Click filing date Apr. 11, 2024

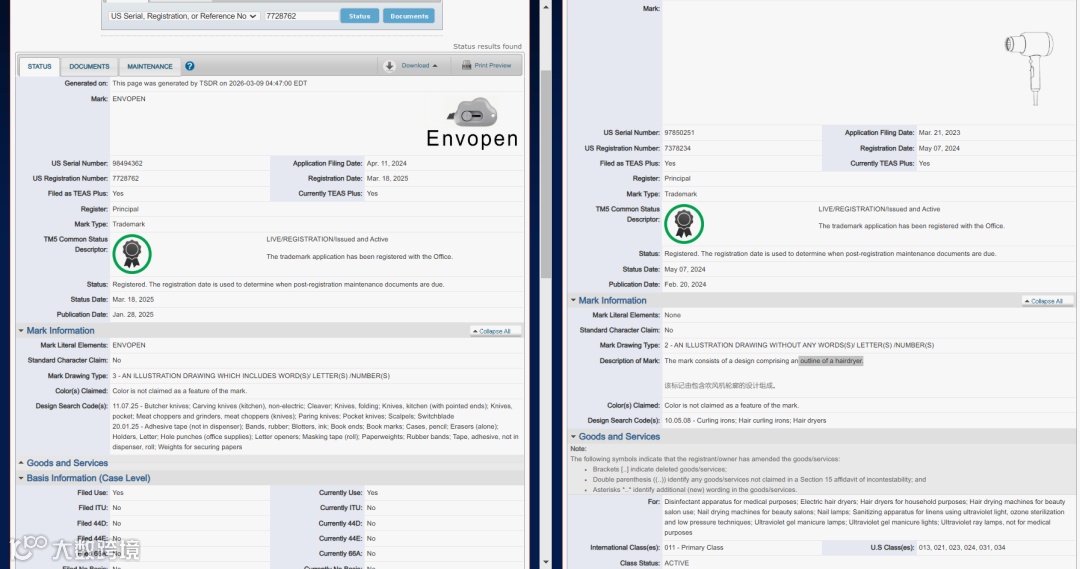(x=386, y=163)
